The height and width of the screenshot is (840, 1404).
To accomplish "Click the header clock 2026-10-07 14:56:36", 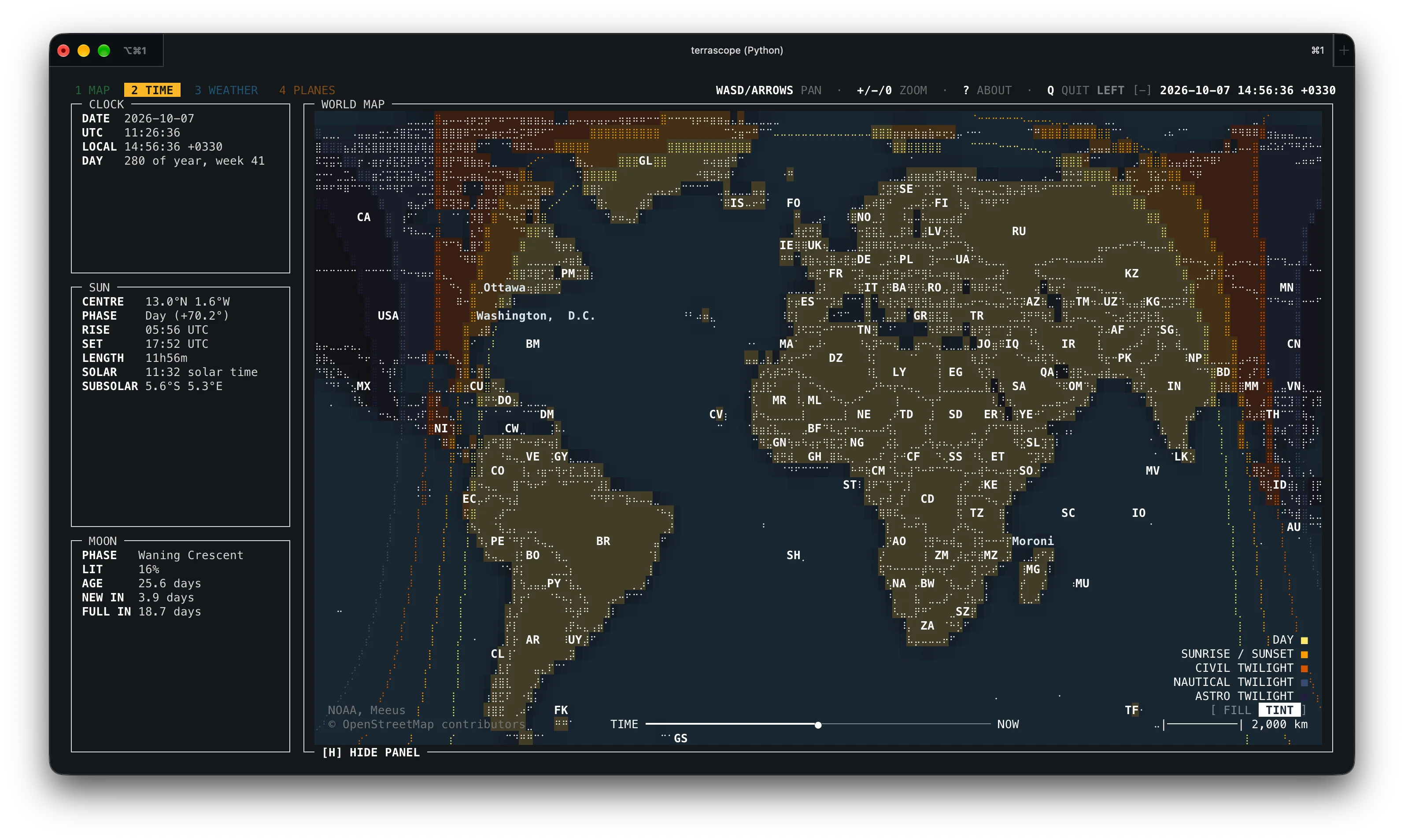I will 1247,90.
